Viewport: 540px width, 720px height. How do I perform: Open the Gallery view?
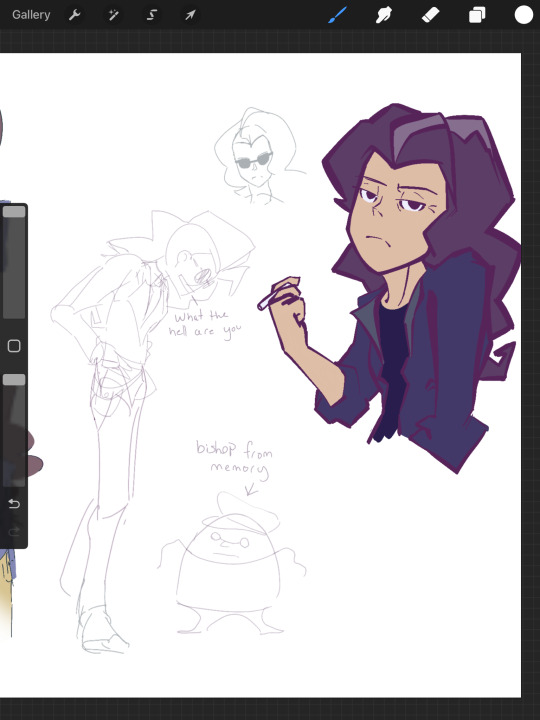coord(31,15)
